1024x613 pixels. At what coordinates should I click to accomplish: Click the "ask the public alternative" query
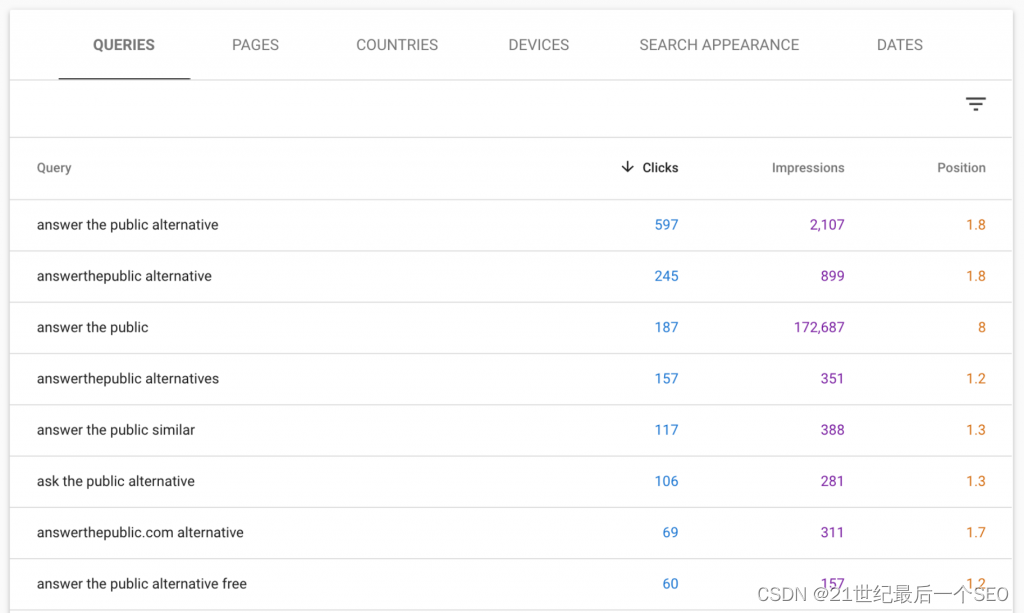tap(116, 481)
